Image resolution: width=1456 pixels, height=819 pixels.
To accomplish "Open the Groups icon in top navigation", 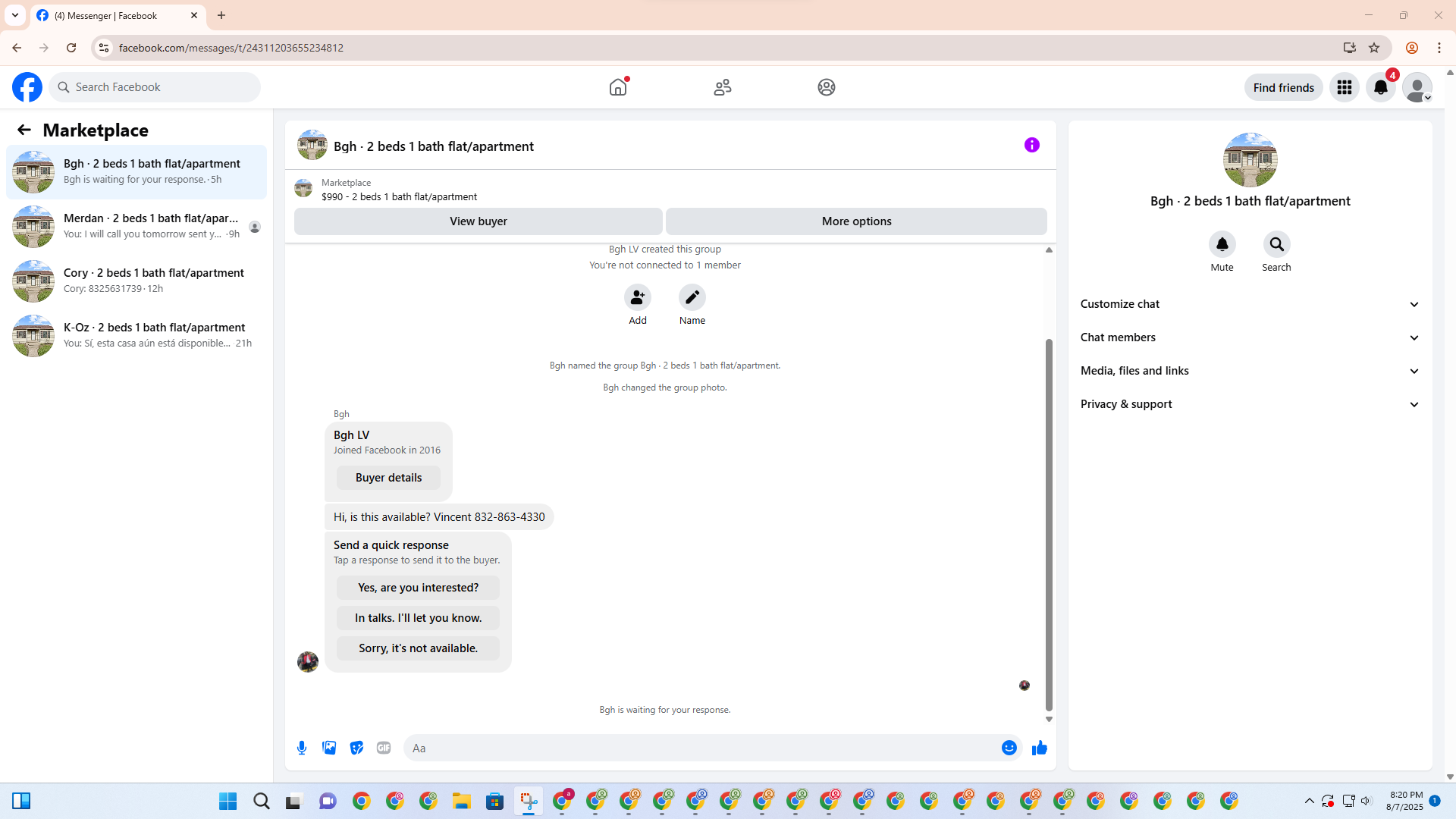I will 827,87.
